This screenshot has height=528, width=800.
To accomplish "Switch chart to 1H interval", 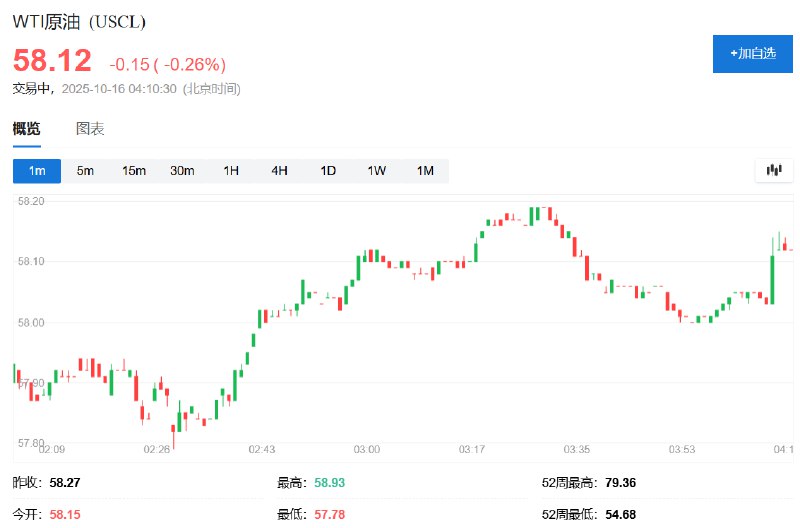I will click(231, 171).
